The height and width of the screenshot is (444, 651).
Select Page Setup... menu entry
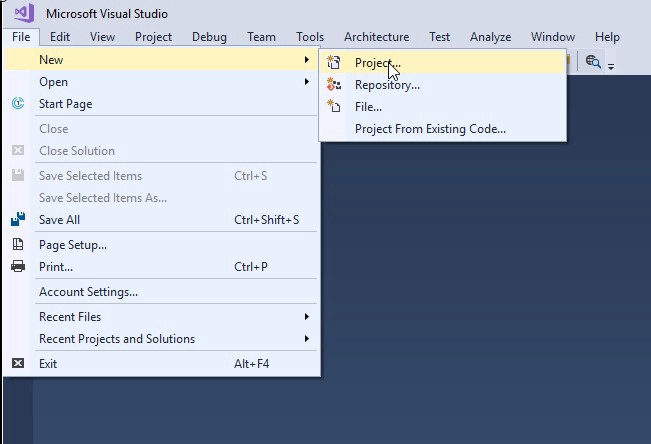tap(161, 245)
